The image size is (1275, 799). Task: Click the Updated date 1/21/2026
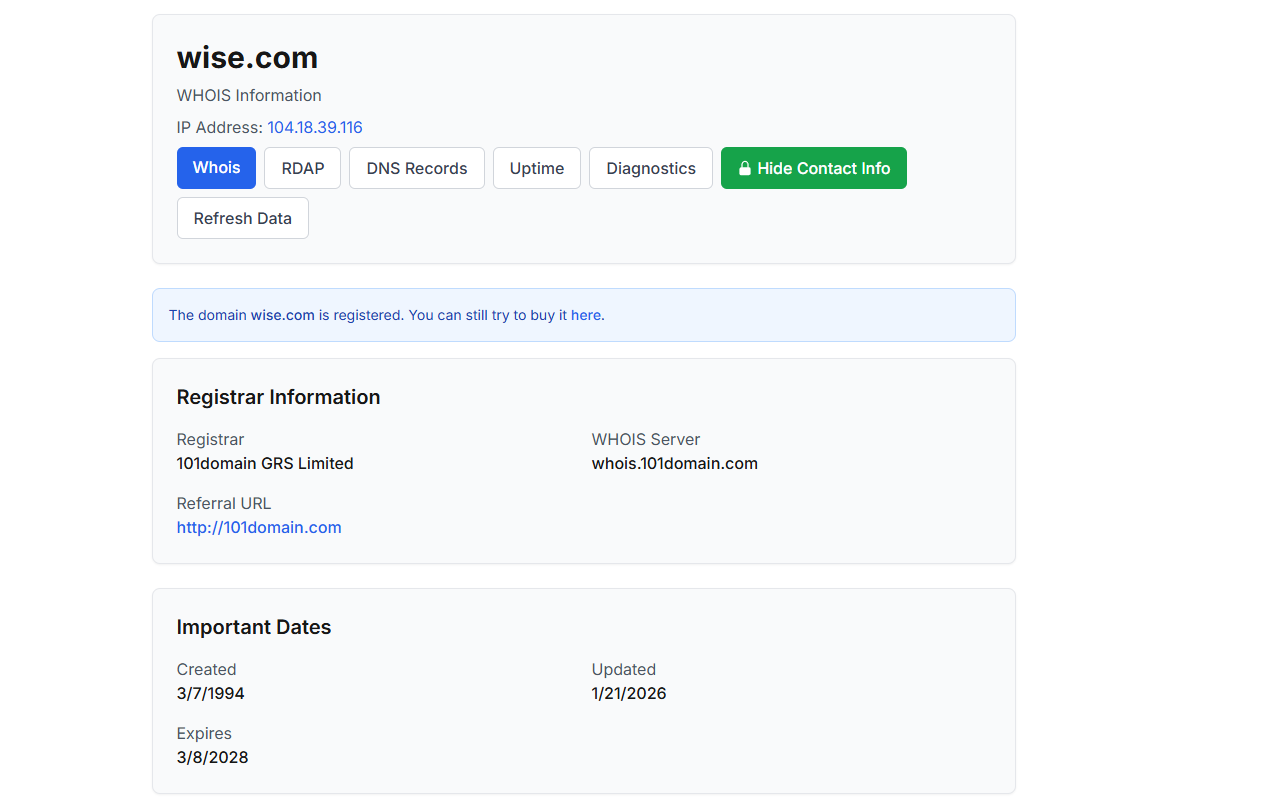point(628,693)
